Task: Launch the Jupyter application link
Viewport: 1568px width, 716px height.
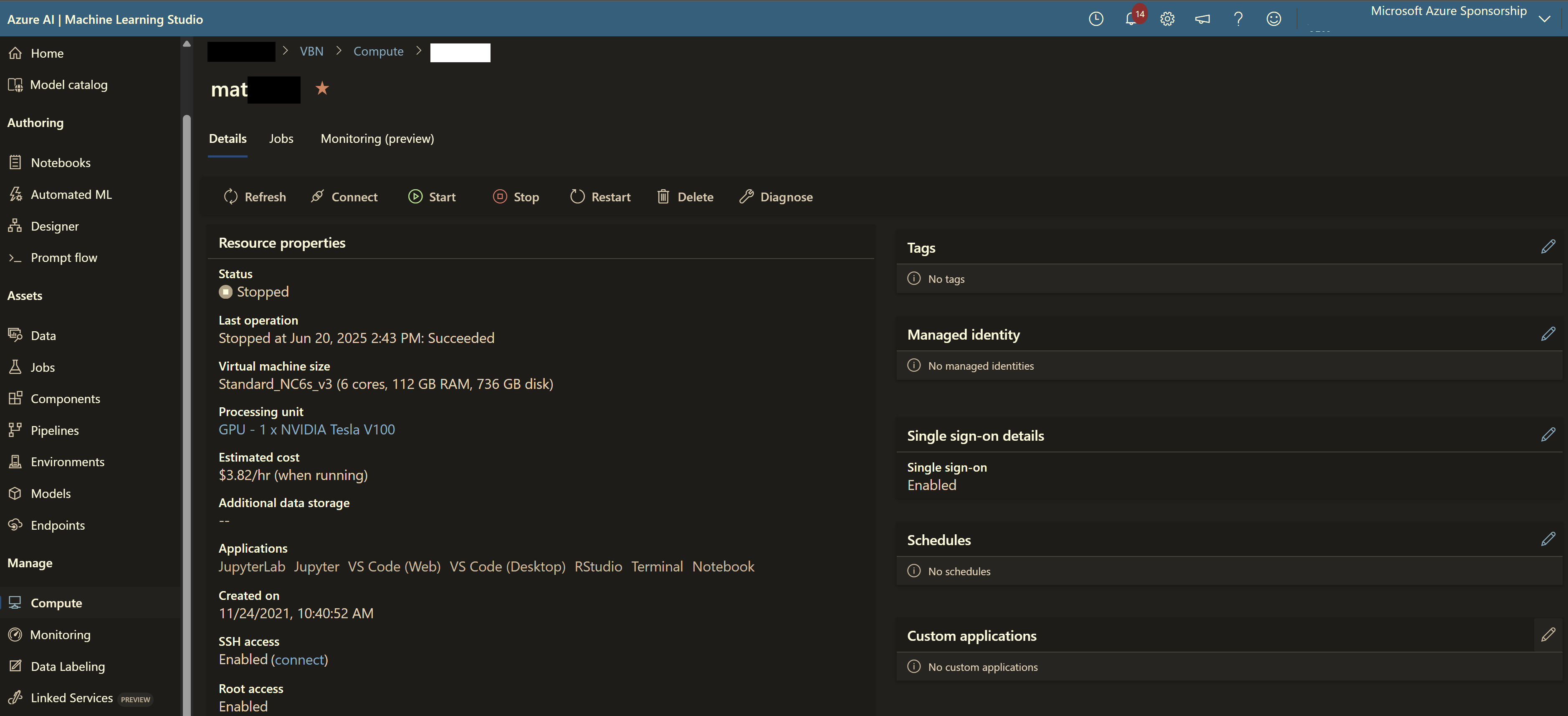Action: [316, 567]
